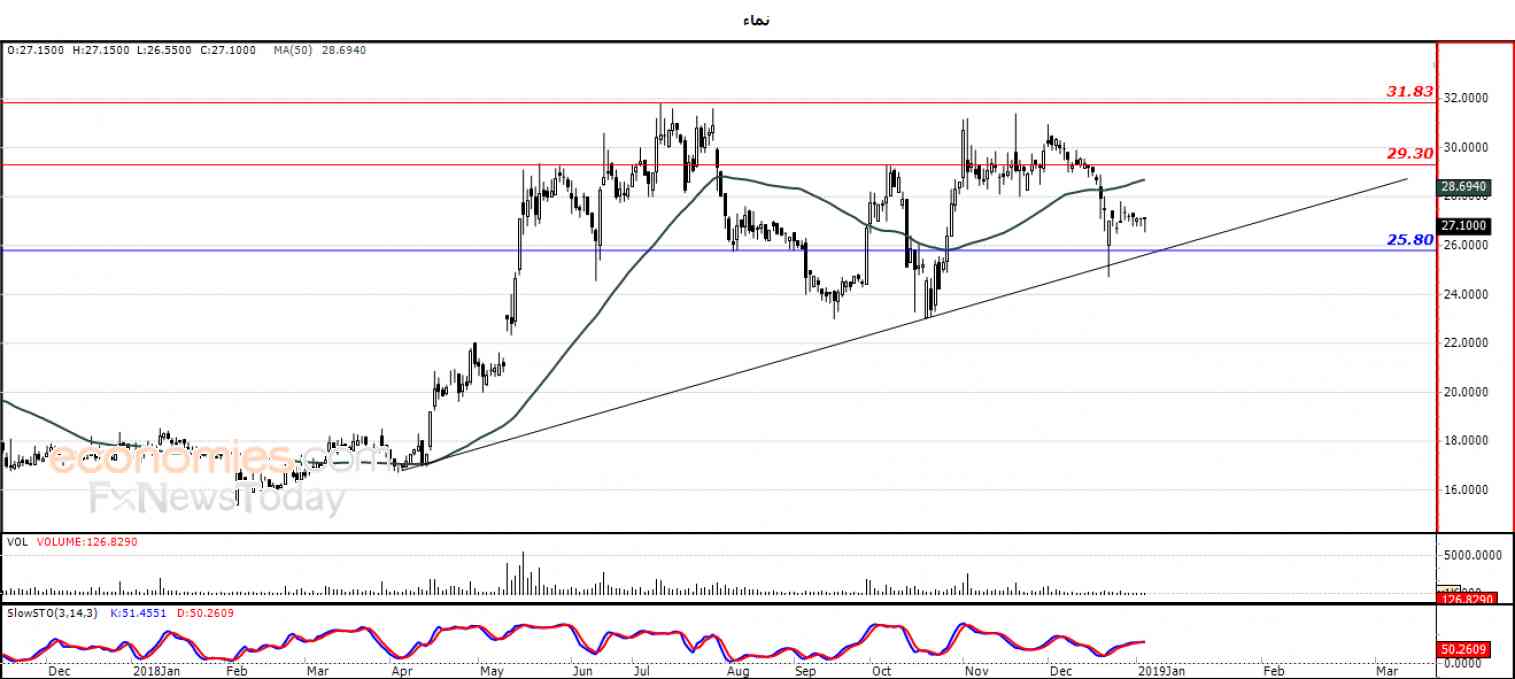Viewport: 1515px width, 679px height.
Task: Click the chart title above the chart
Action: 756,20
